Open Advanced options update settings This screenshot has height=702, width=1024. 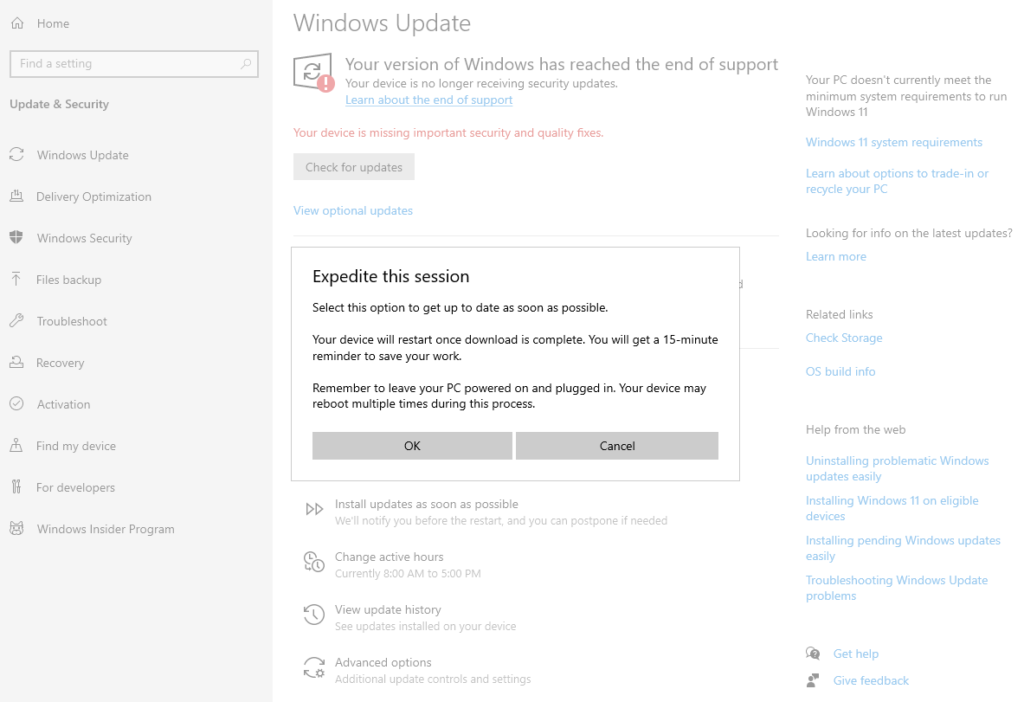[383, 663]
